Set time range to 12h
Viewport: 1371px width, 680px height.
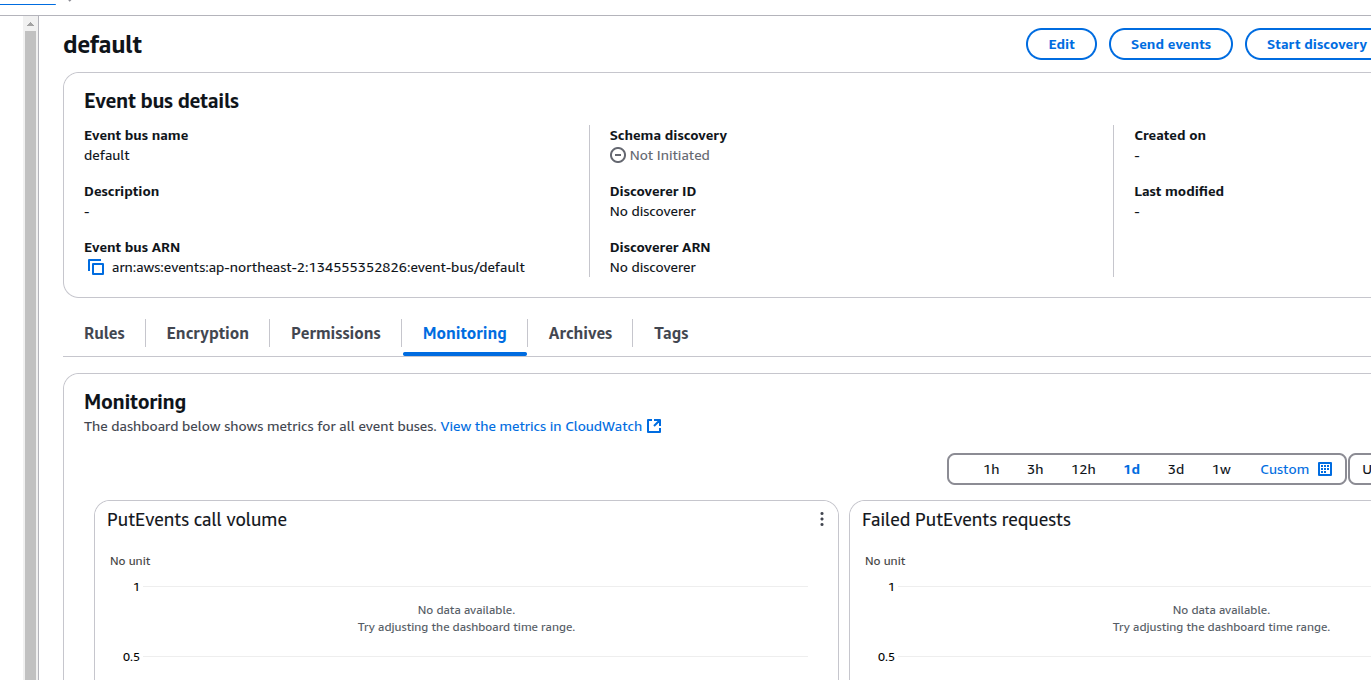tap(1083, 469)
